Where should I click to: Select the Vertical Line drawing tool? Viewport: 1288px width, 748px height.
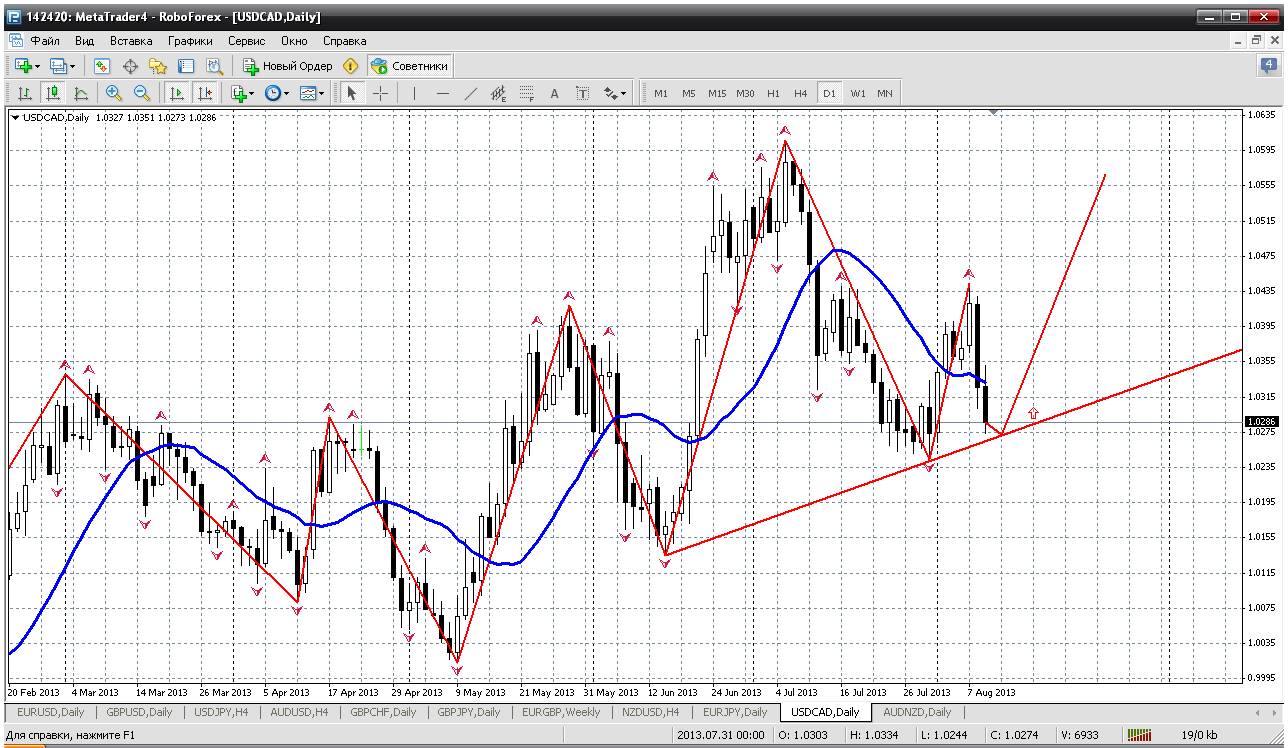[414, 93]
